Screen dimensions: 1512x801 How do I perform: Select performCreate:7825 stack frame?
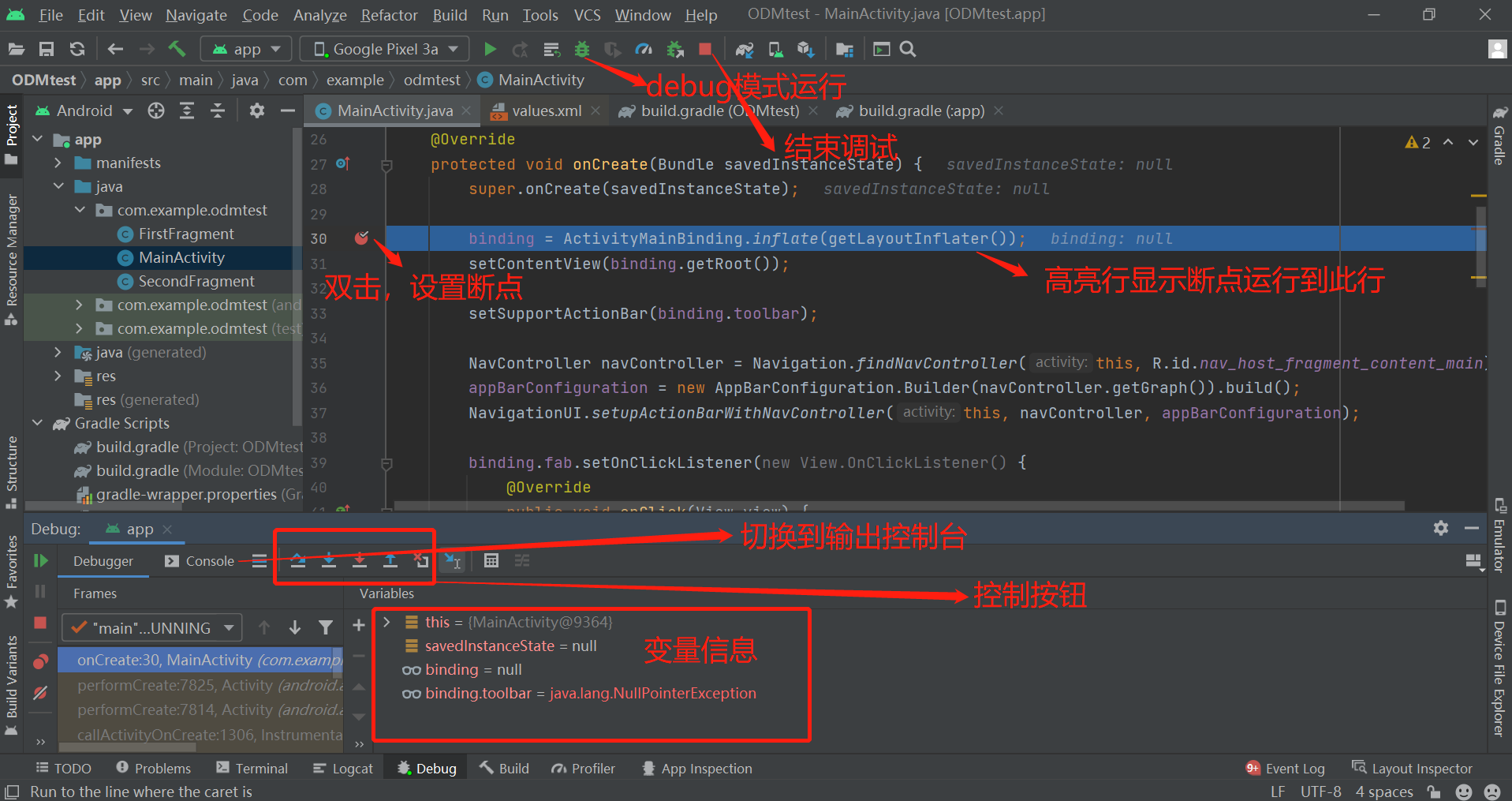pyautogui.click(x=200, y=685)
